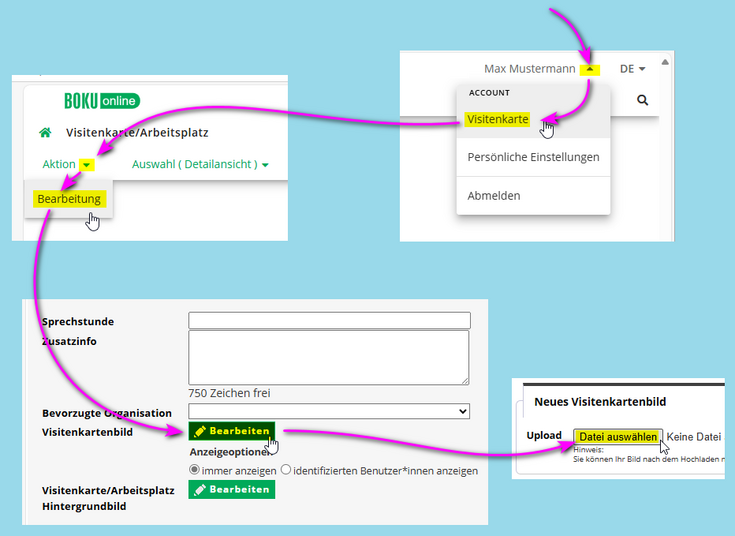Click the BOKU online logo
The height and width of the screenshot is (536, 735).
[101, 101]
